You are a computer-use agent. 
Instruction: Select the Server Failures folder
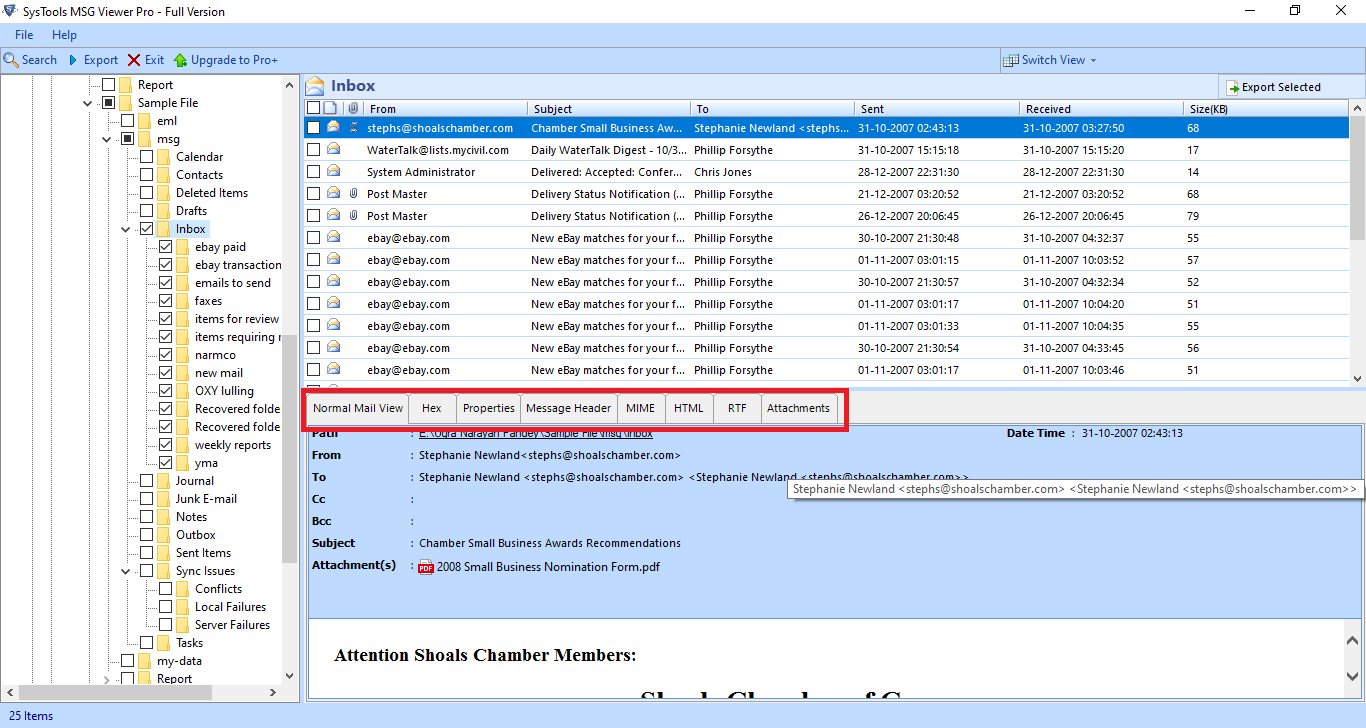232,625
